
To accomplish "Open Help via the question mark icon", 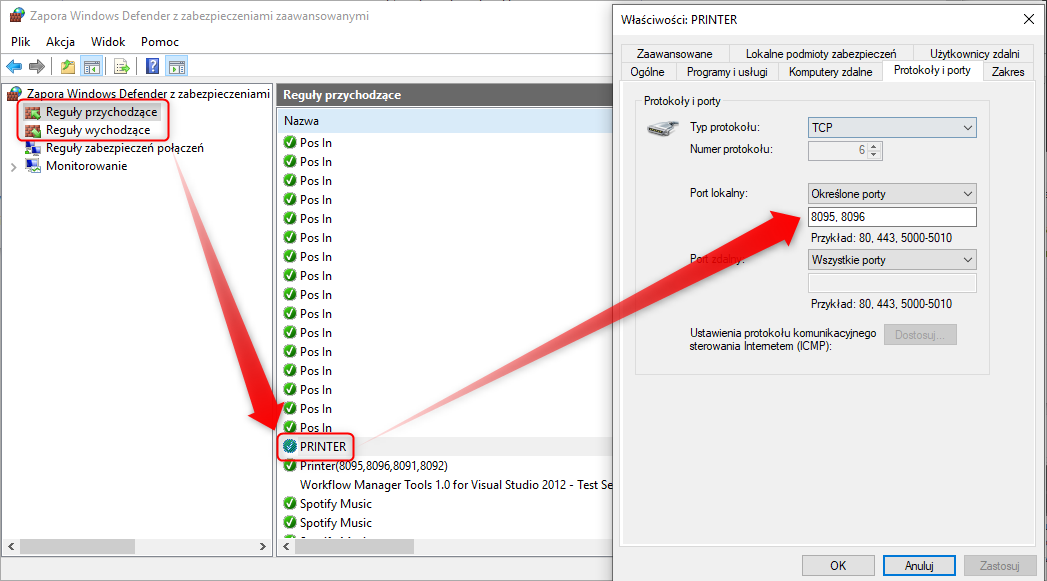I will coord(153,67).
